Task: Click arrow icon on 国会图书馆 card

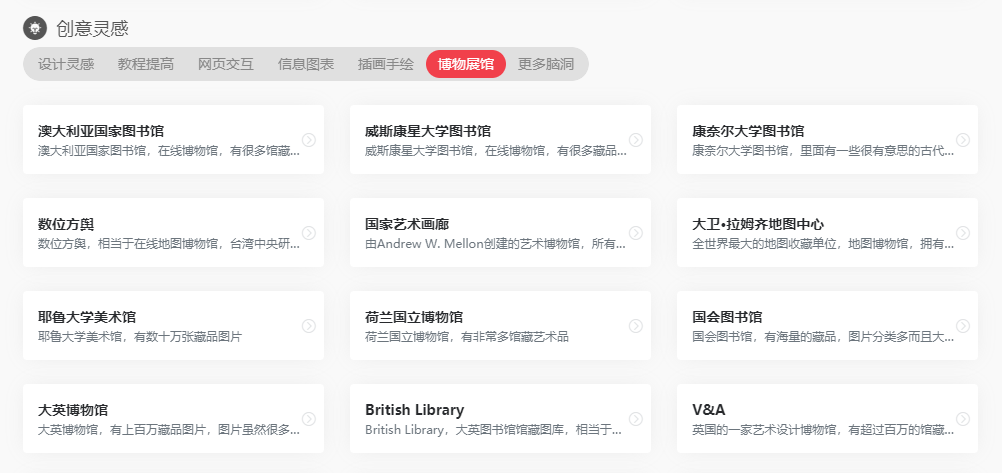Action: (x=963, y=326)
